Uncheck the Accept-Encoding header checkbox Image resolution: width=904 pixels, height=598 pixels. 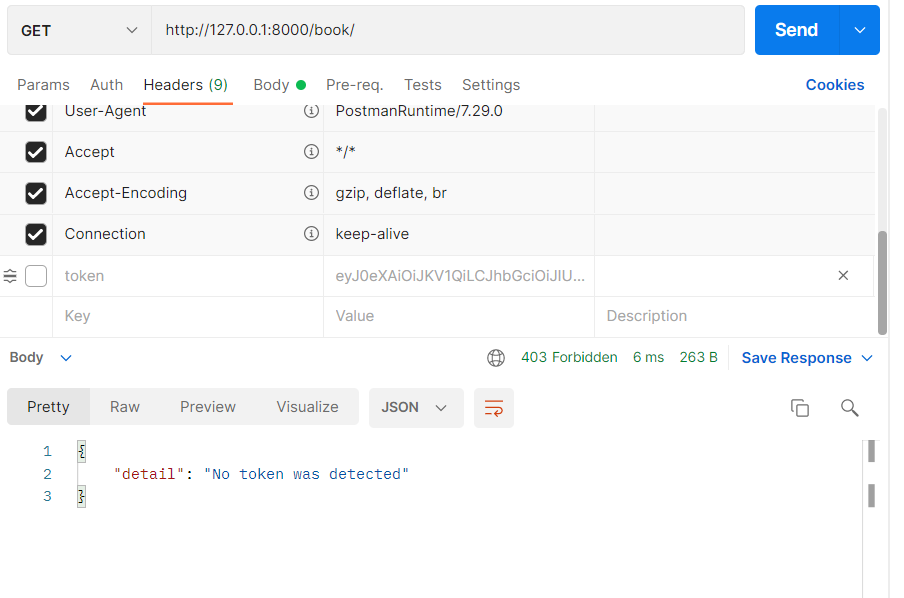tap(36, 193)
